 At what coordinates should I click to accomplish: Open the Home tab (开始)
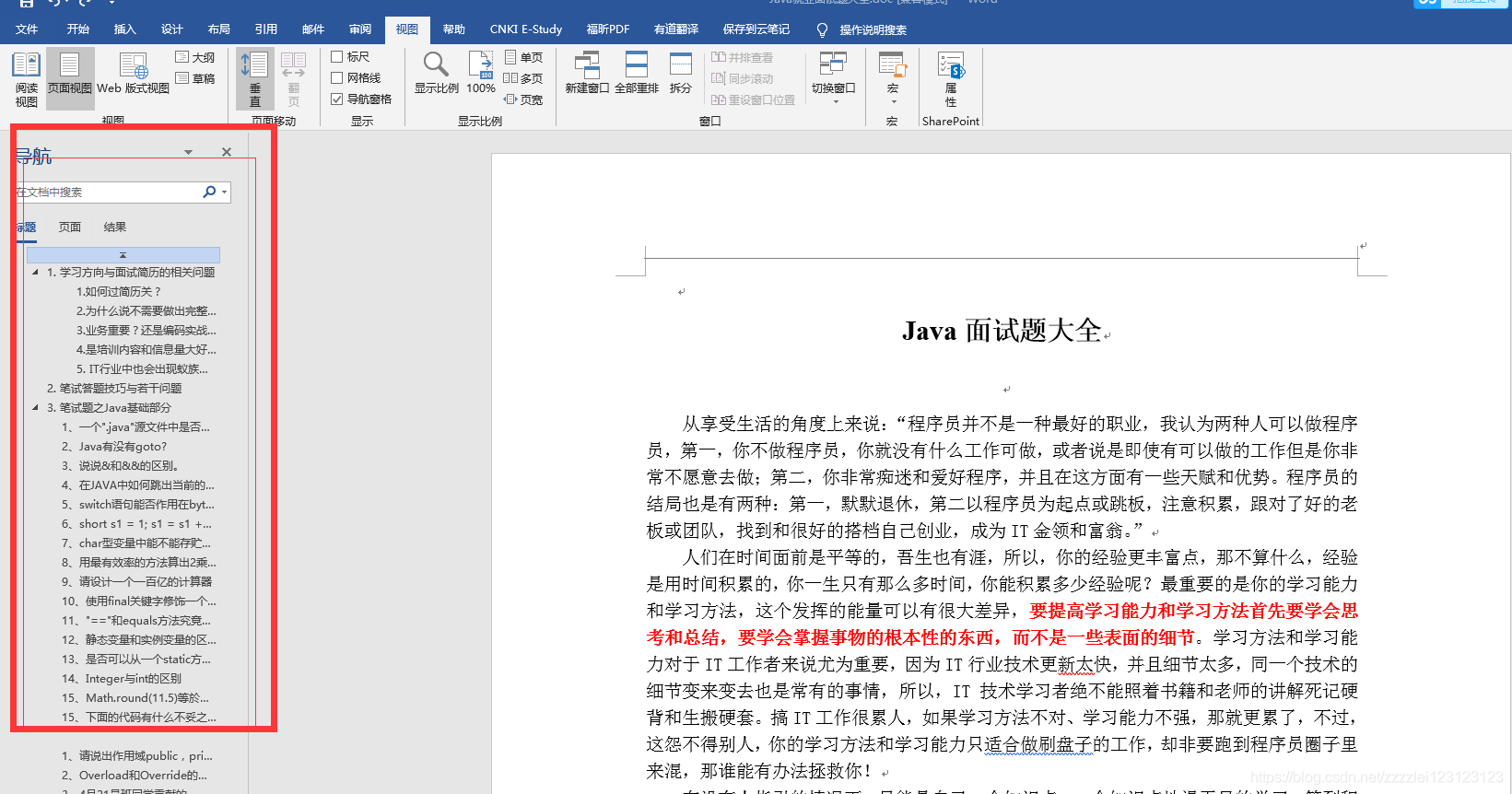click(78, 29)
